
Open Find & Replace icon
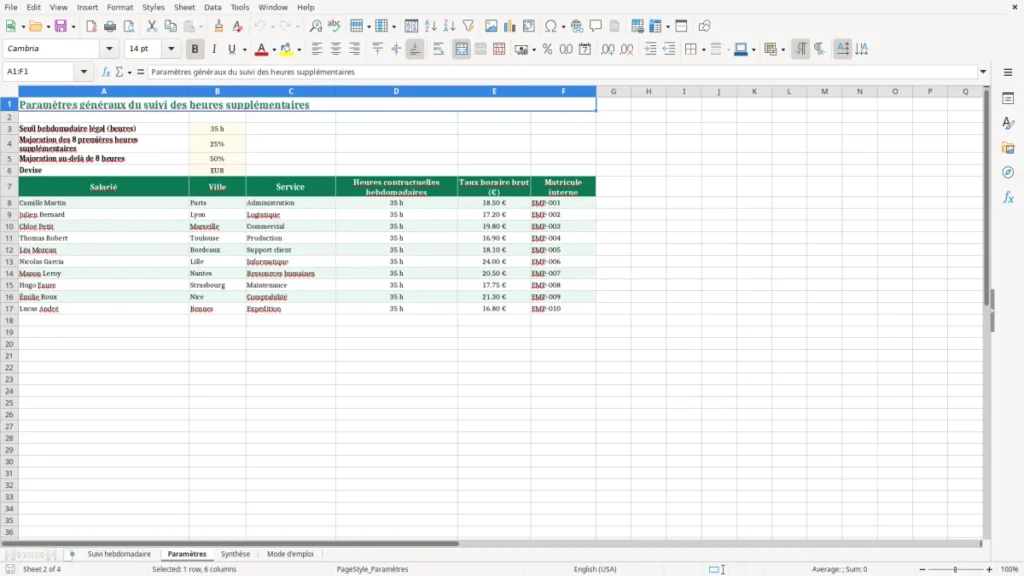[x=315, y=26]
